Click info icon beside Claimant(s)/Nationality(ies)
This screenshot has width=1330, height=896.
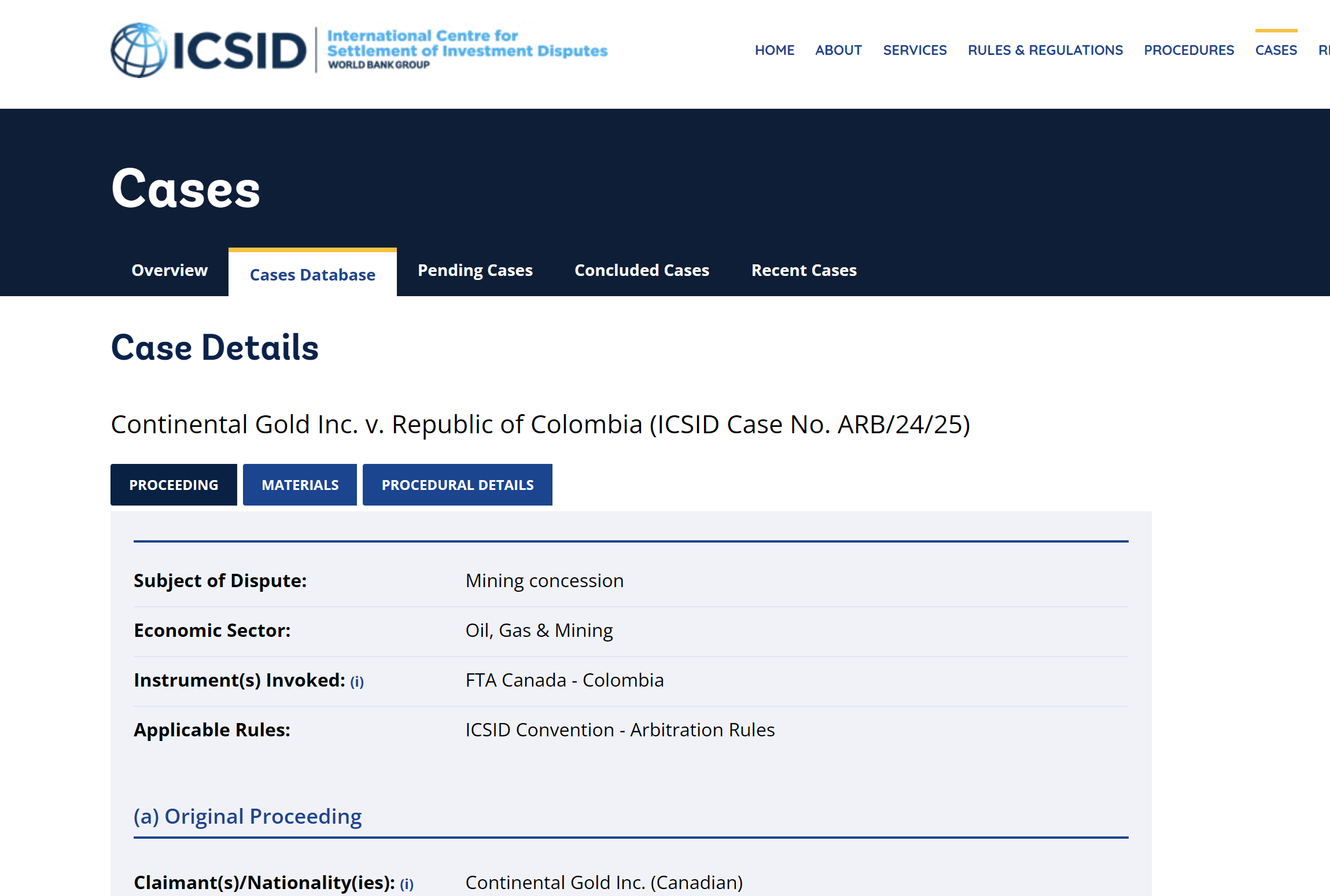point(407,884)
